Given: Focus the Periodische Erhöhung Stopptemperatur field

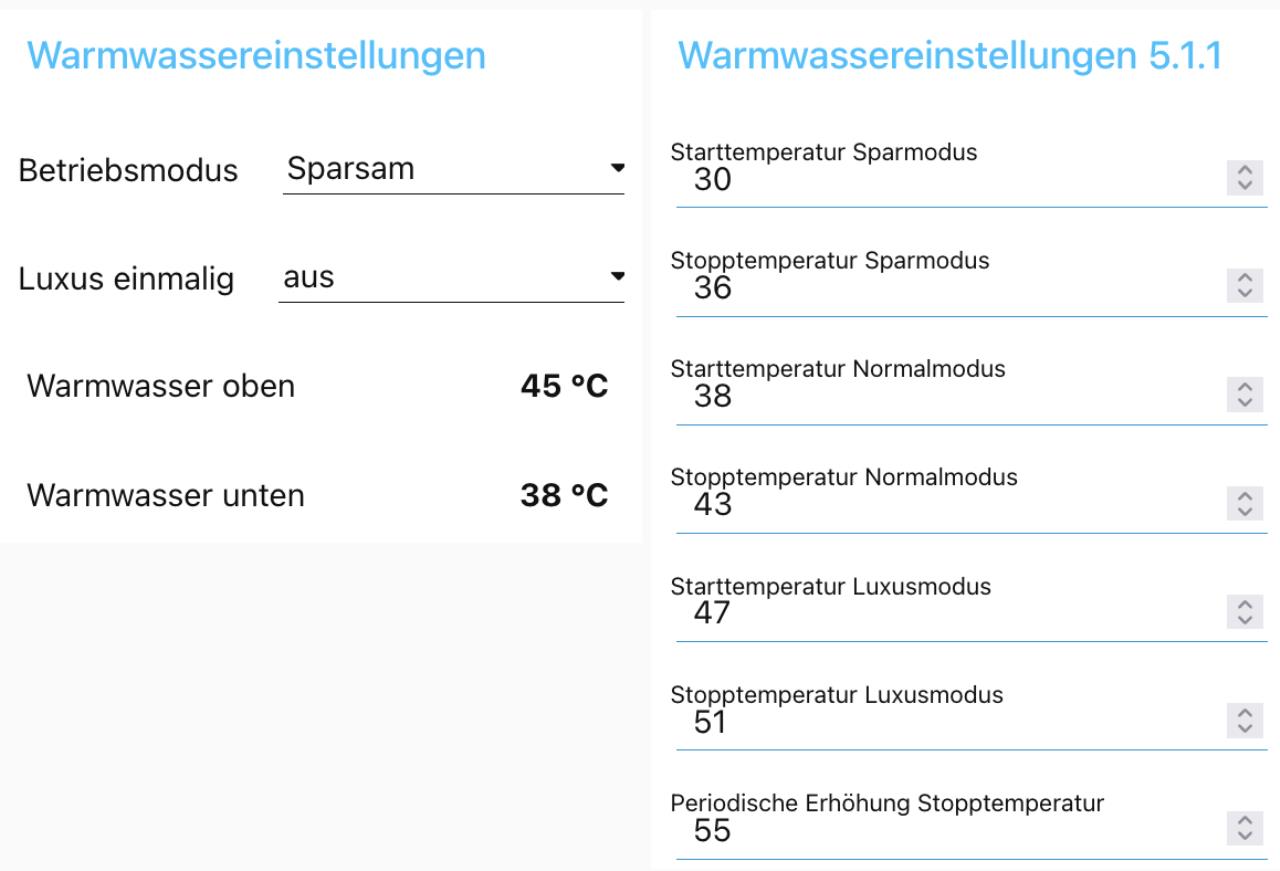Looking at the screenshot, I should pos(940,831).
